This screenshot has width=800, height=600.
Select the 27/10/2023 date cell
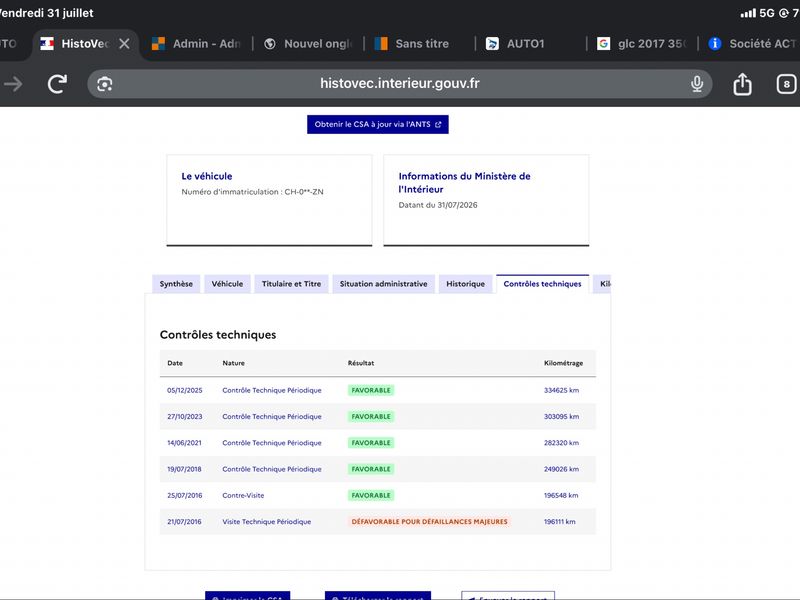(x=185, y=416)
